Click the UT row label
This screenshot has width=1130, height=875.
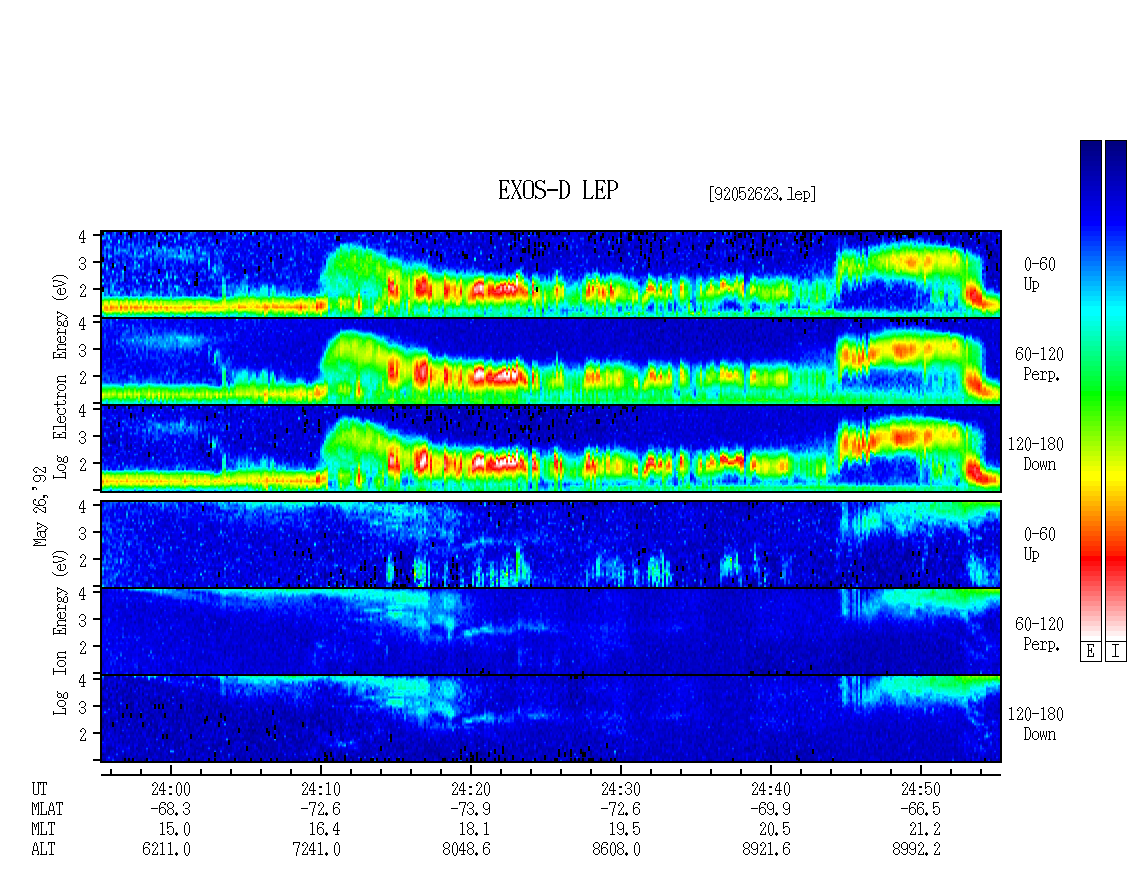tap(40, 789)
